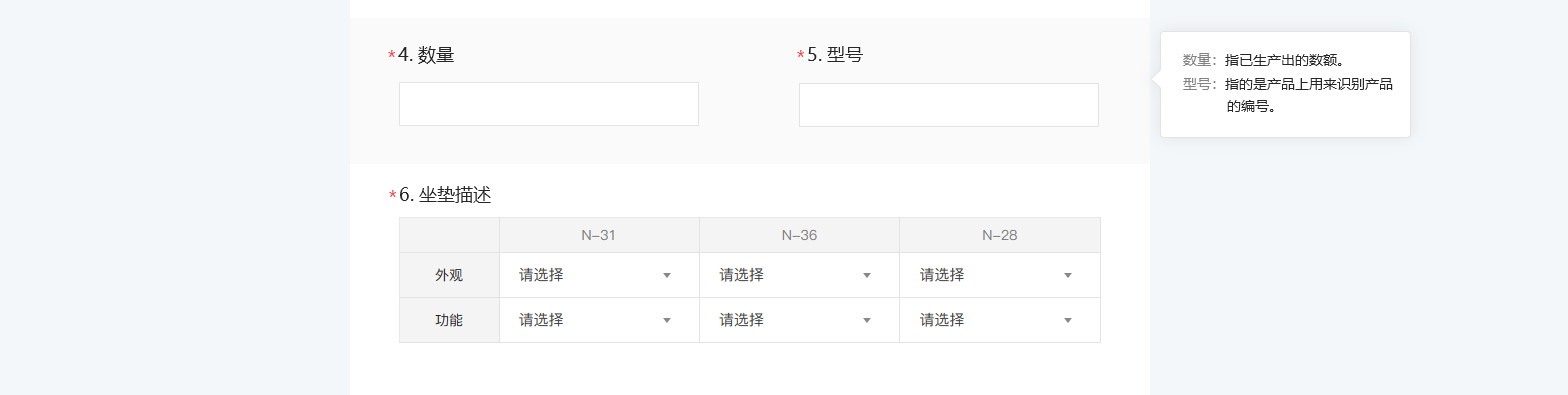Click the 5. 型号 question label

(835, 55)
